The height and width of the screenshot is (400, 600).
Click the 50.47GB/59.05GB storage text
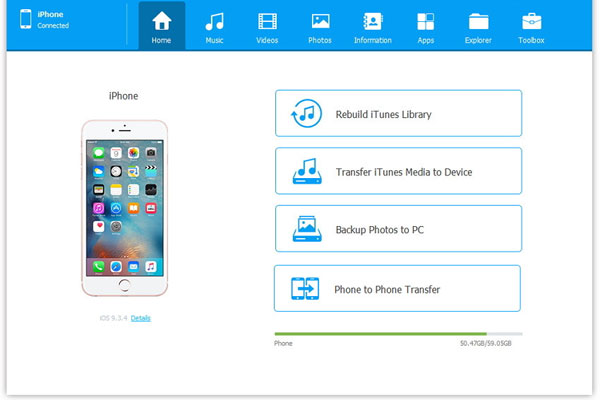click(486, 343)
